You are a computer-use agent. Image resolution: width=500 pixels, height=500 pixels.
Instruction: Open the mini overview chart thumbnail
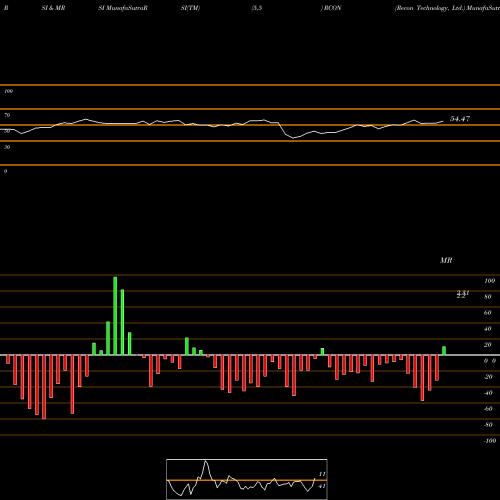247,479
